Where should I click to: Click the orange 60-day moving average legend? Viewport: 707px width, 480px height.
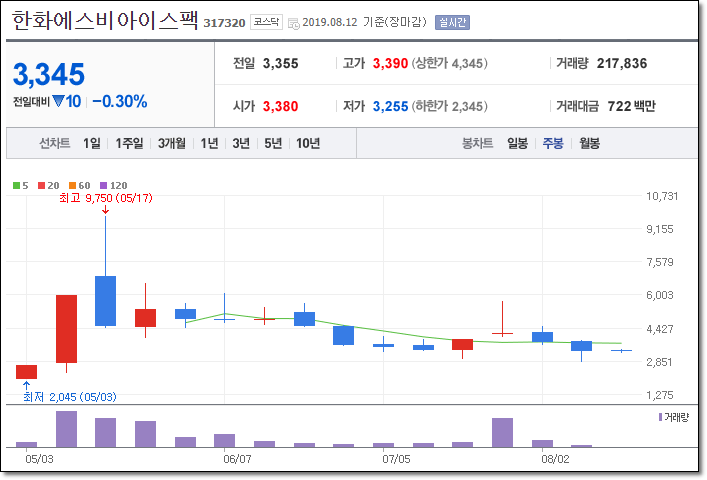(79, 185)
